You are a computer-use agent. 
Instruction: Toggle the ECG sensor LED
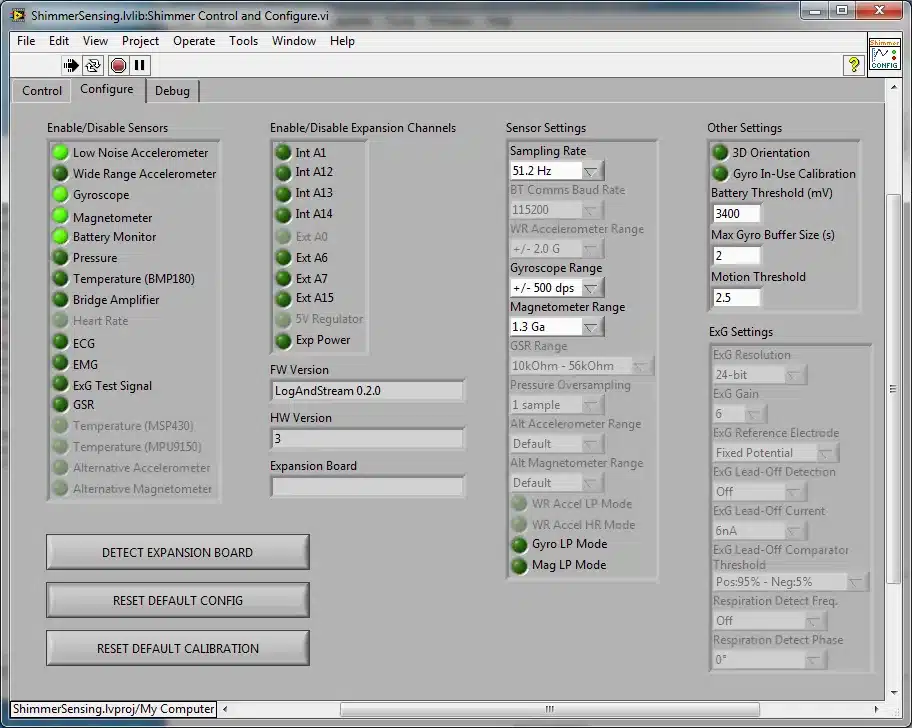coord(60,342)
